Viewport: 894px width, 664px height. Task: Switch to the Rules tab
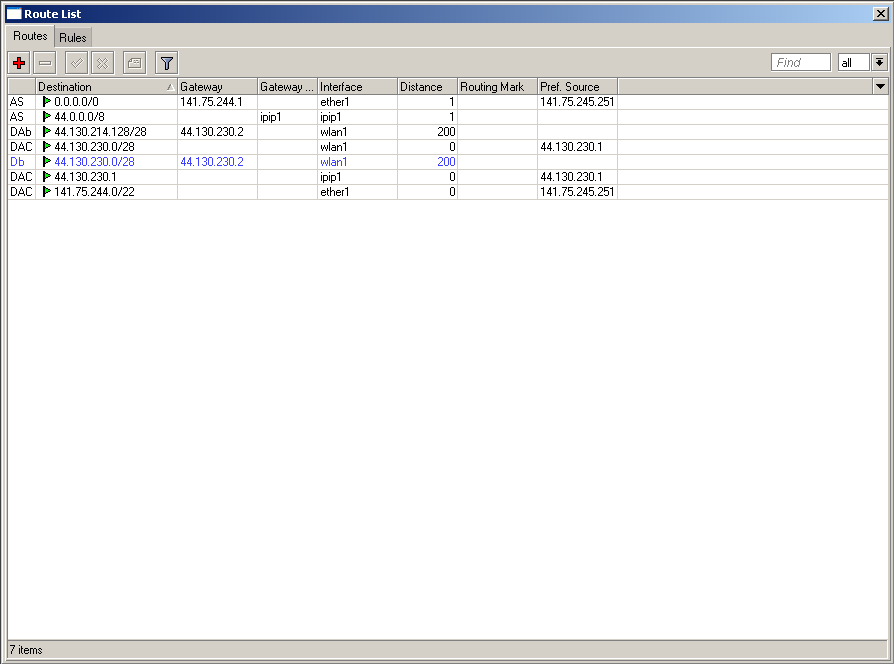(72, 37)
